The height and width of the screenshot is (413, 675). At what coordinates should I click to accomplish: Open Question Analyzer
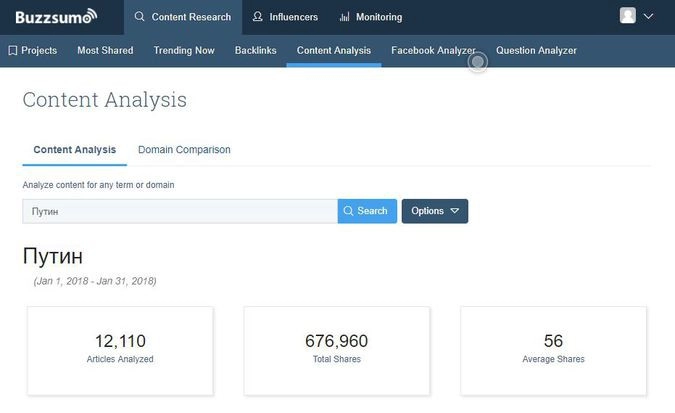[x=536, y=50]
